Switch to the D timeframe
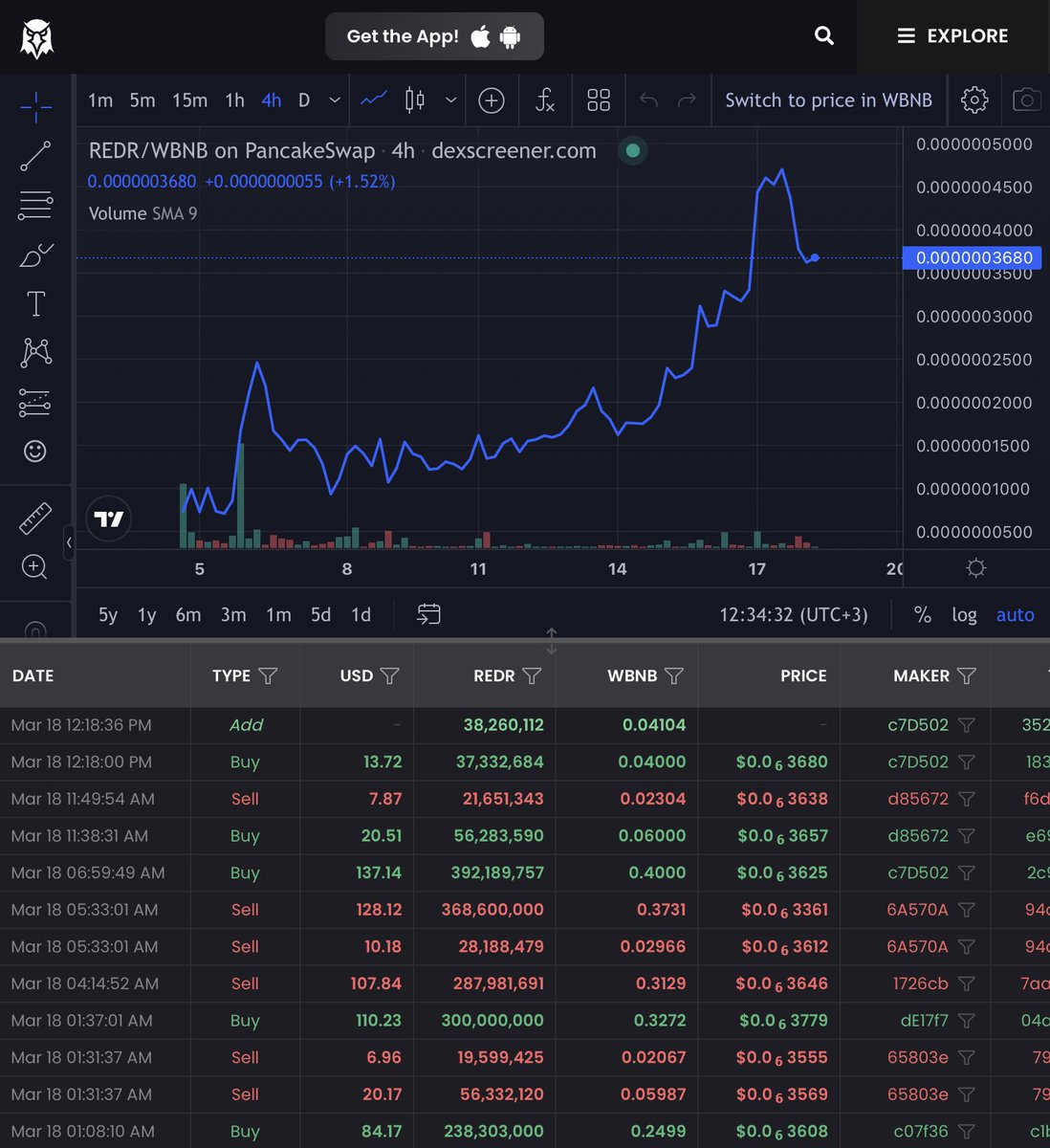This screenshot has height=1148, width=1050. pos(304,100)
